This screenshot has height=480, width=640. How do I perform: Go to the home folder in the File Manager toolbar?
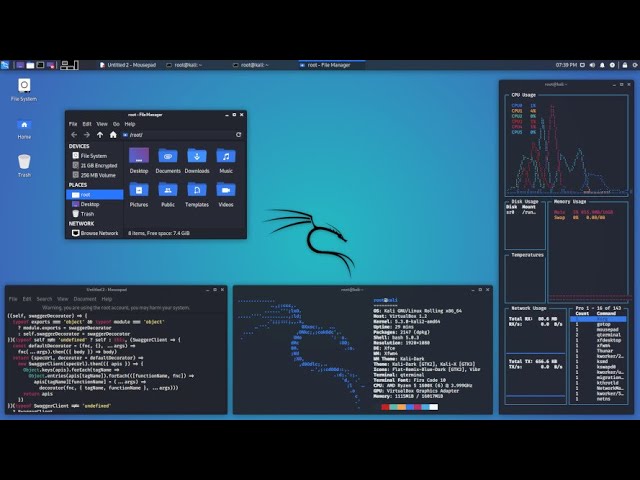click(x=113, y=135)
